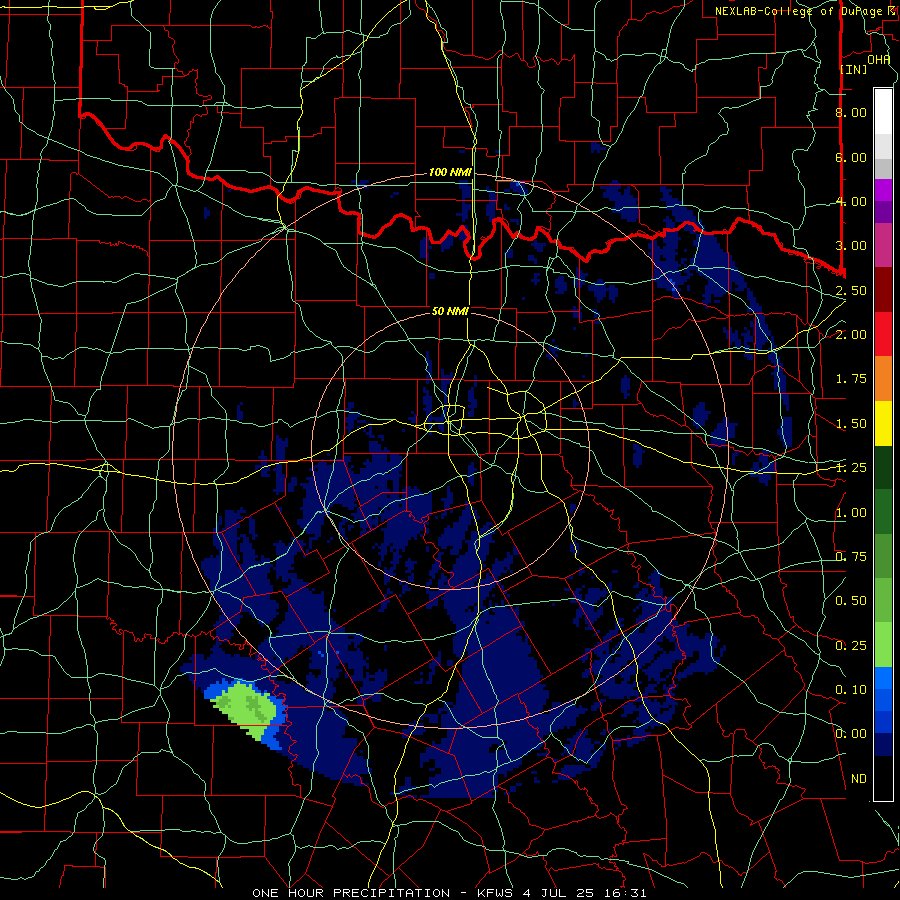Click the KFWS 4 JUL 25 16:31 timestamp
This screenshot has width=900, height=900.
click(562, 893)
